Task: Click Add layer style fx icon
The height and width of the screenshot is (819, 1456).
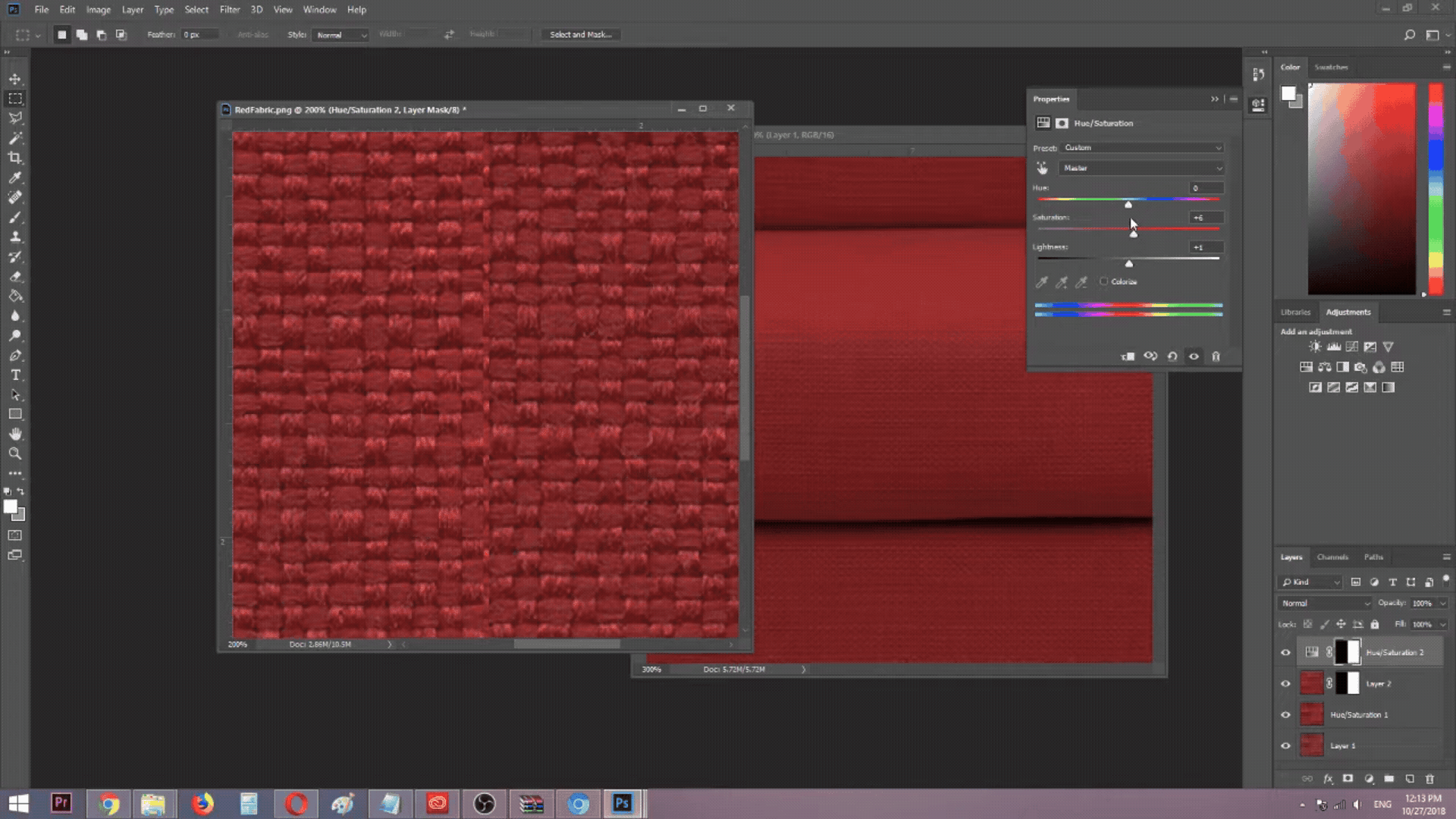Action: (1328, 779)
